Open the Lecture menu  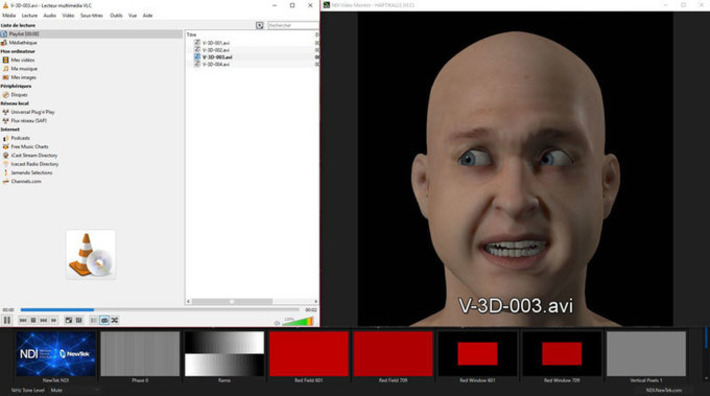29,15
